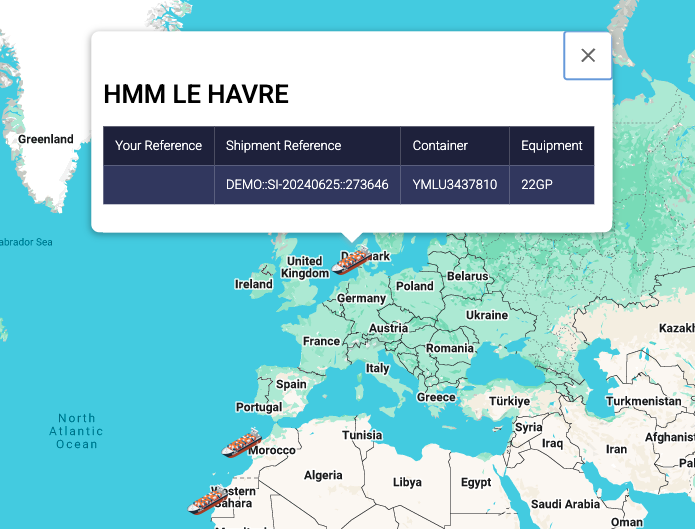Select the 22GP equipment cell
Image resolution: width=695 pixels, height=529 pixels.
[x=552, y=184]
